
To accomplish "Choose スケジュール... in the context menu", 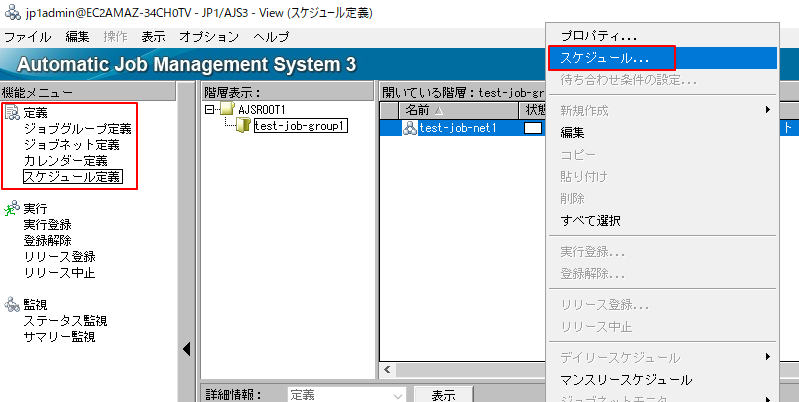I will pyautogui.click(x=662, y=58).
